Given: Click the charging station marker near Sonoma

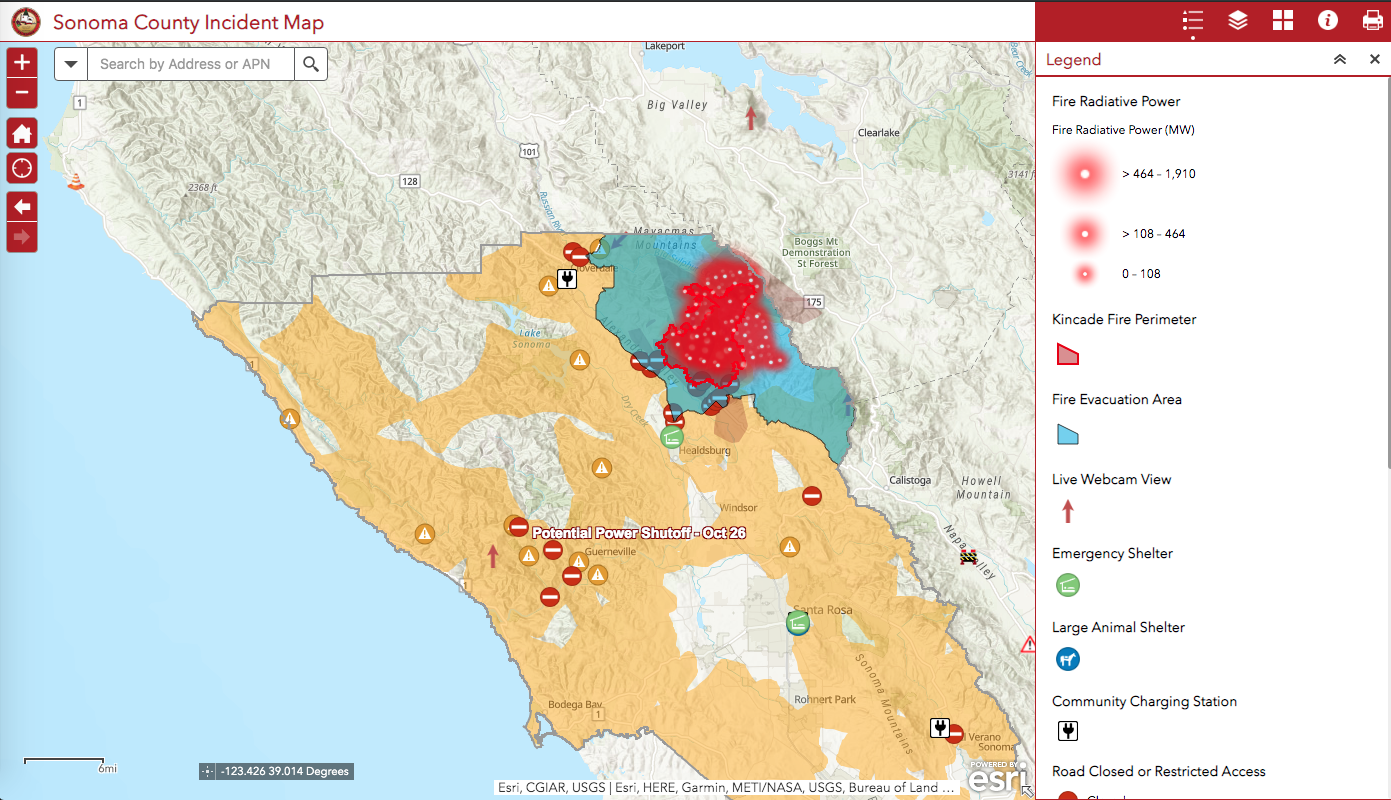Looking at the screenshot, I should click(x=939, y=727).
